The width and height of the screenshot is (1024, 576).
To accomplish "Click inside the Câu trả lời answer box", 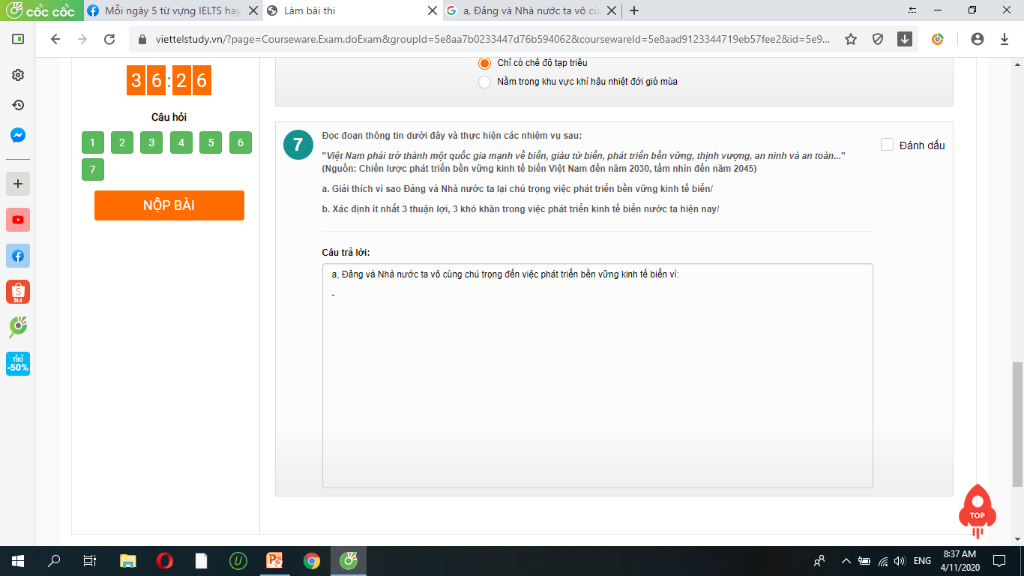I will tap(597, 376).
